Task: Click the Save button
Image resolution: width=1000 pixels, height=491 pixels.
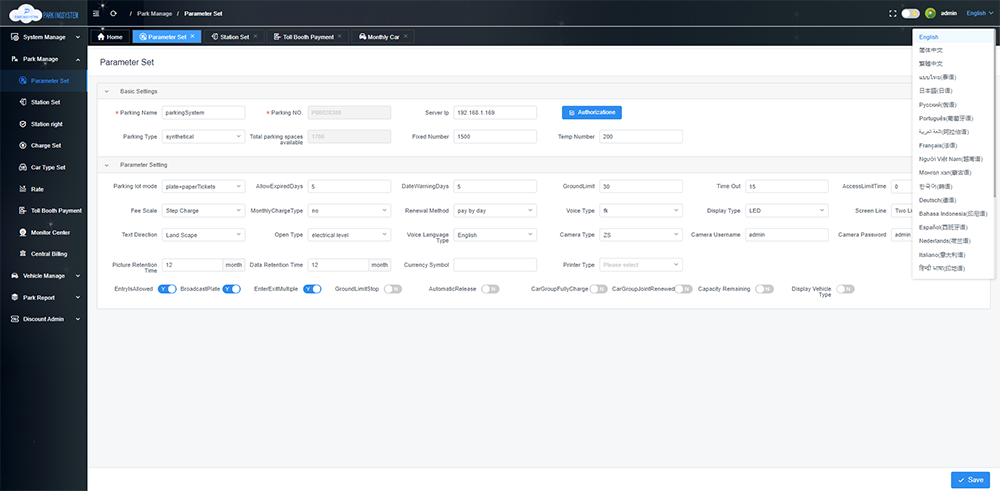Action: coord(970,480)
